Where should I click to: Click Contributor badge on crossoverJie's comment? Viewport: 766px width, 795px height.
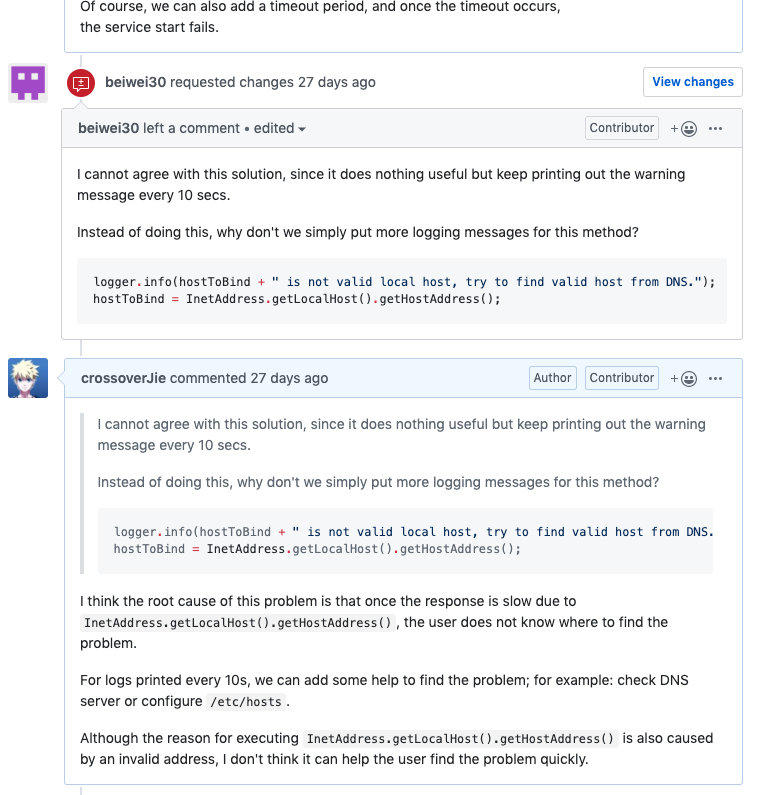click(621, 378)
